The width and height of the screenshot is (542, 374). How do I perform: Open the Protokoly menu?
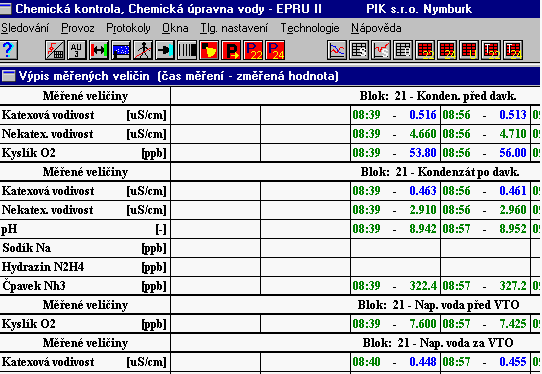[x=128, y=28]
